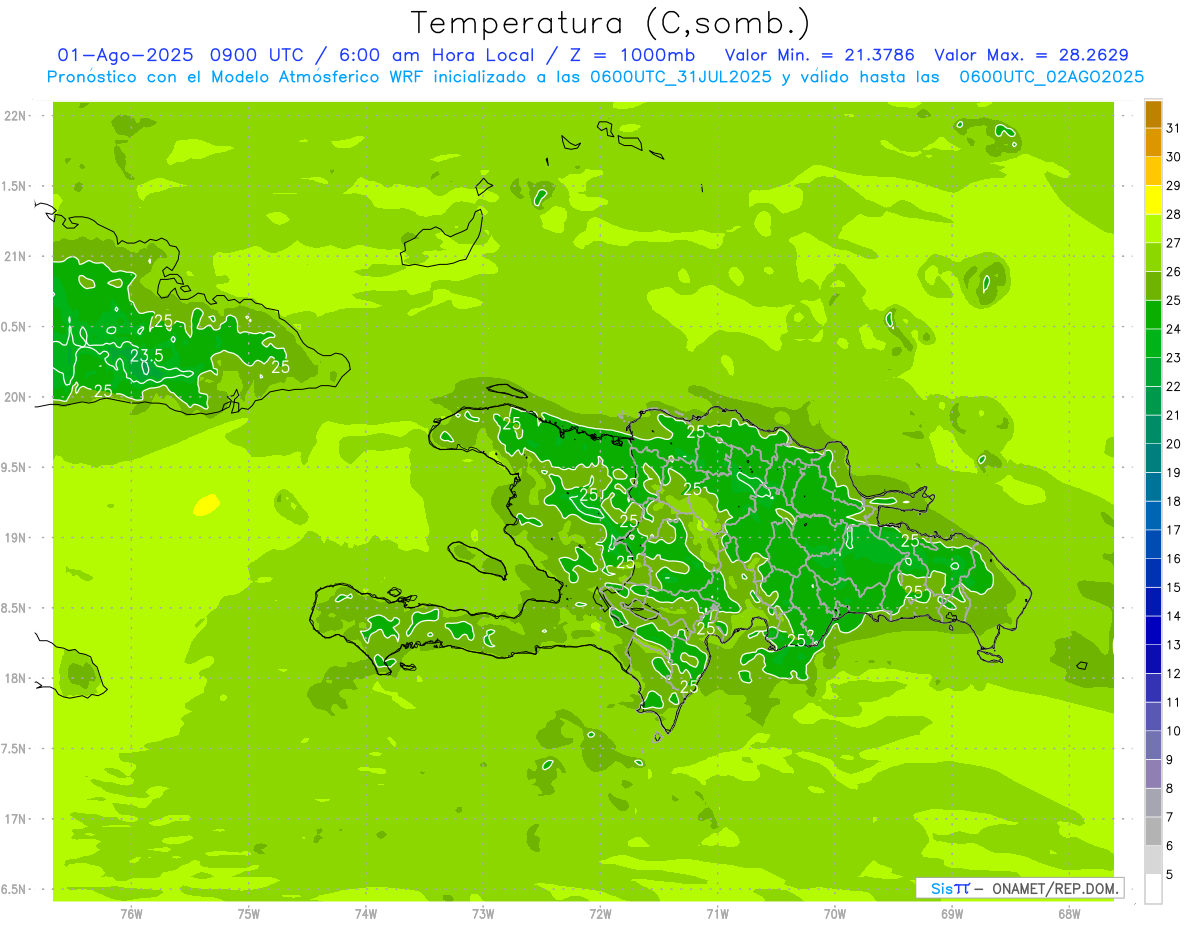Click the "69W" longitude label
Image resolution: width=1200 pixels, height=927 pixels.
click(952, 913)
